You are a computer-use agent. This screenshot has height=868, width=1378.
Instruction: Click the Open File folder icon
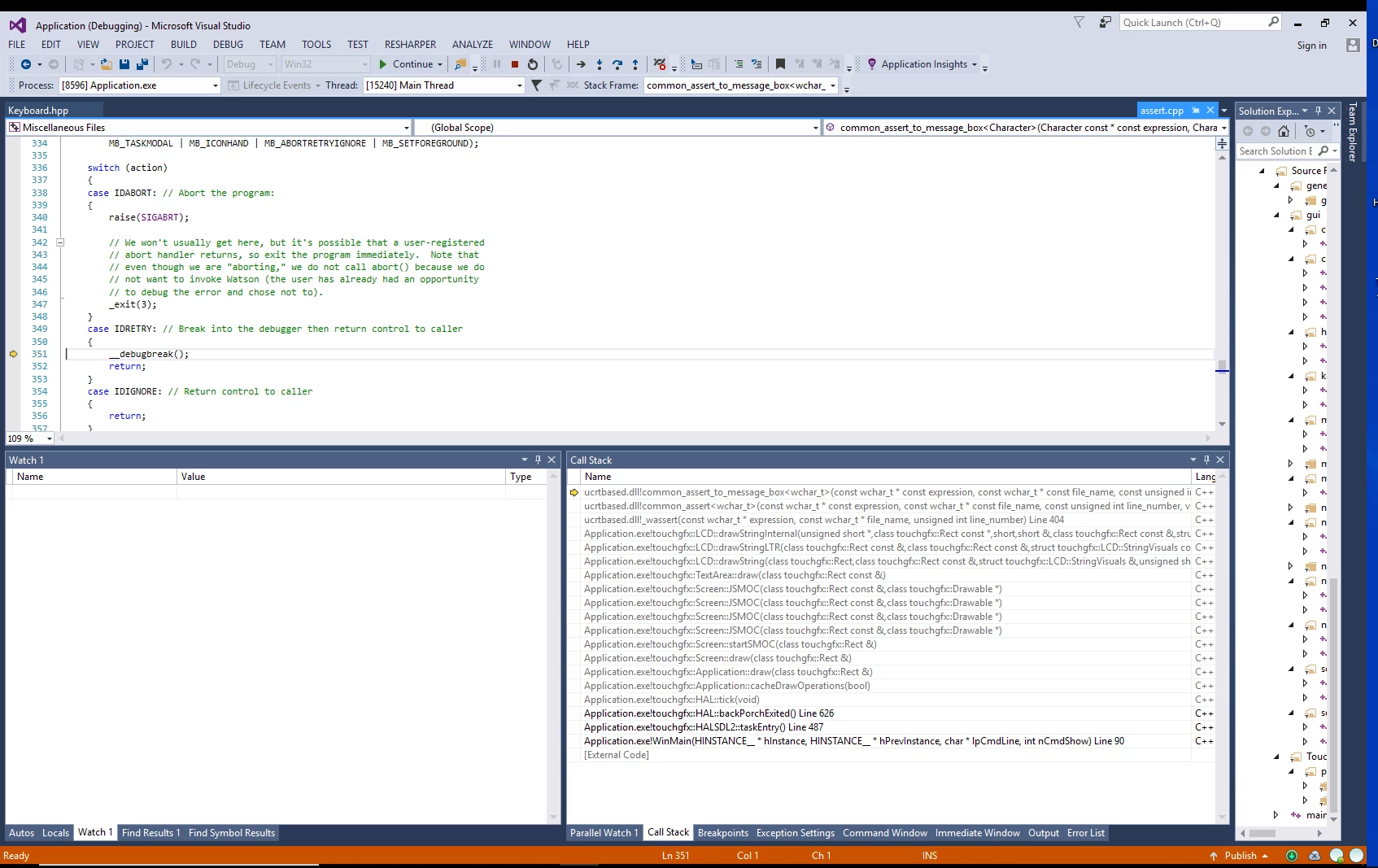[107, 64]
